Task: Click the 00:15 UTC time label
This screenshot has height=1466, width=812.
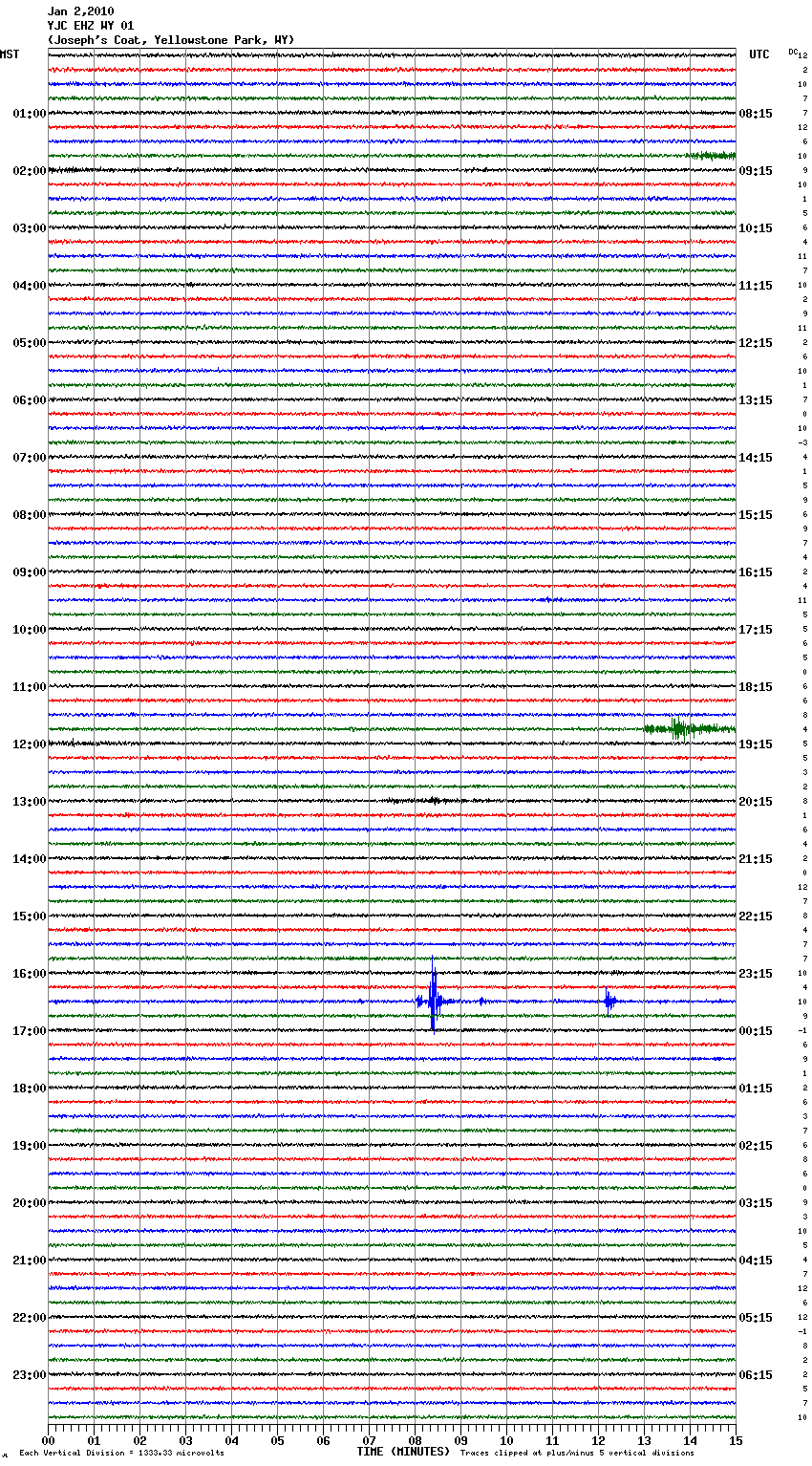Action: pyautogui.click(x=756, y=1031)
